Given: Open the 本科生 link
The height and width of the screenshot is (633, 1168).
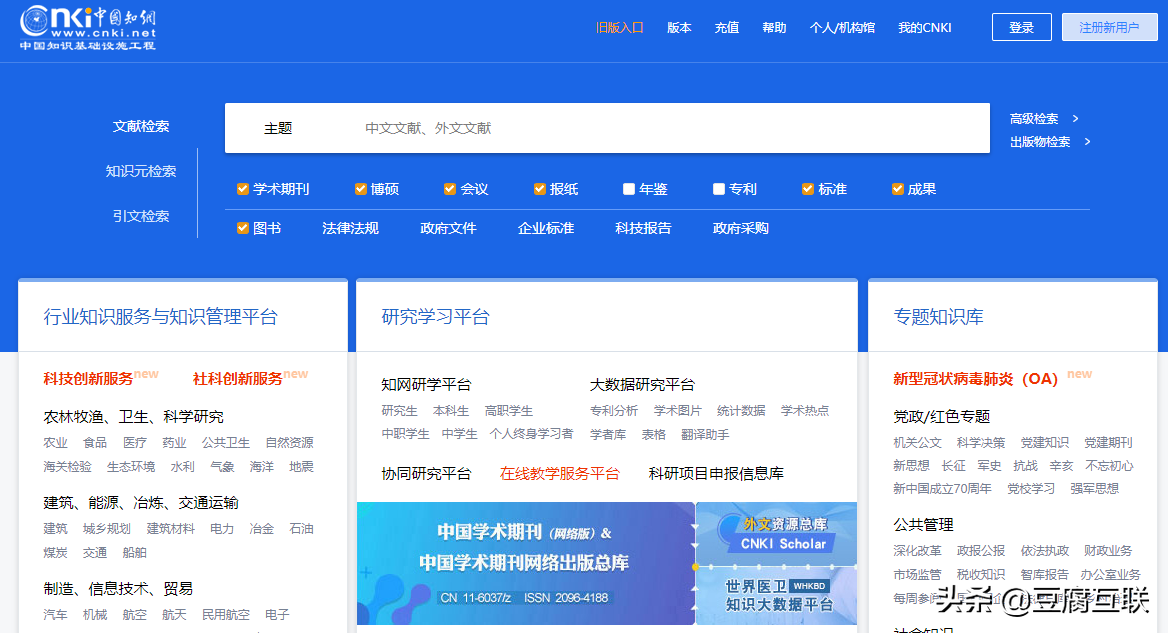Looking at the screenshot, I should [451, 410].
